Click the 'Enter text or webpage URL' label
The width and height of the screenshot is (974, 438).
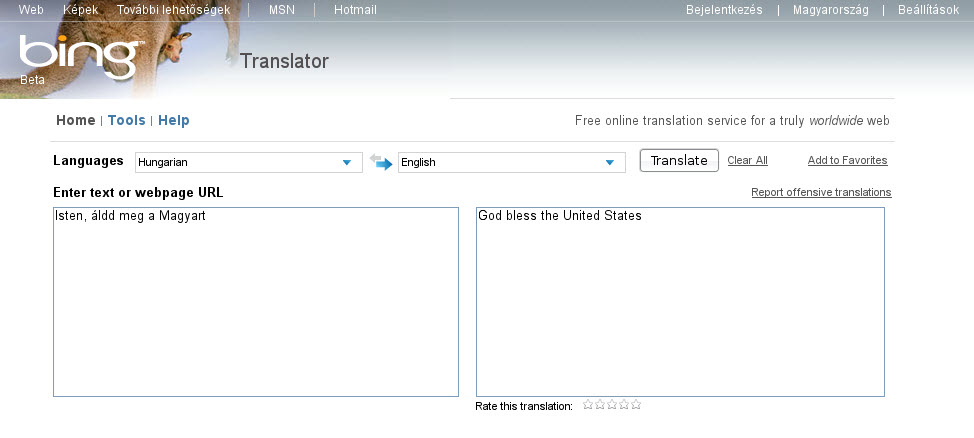tap(138, 193)
